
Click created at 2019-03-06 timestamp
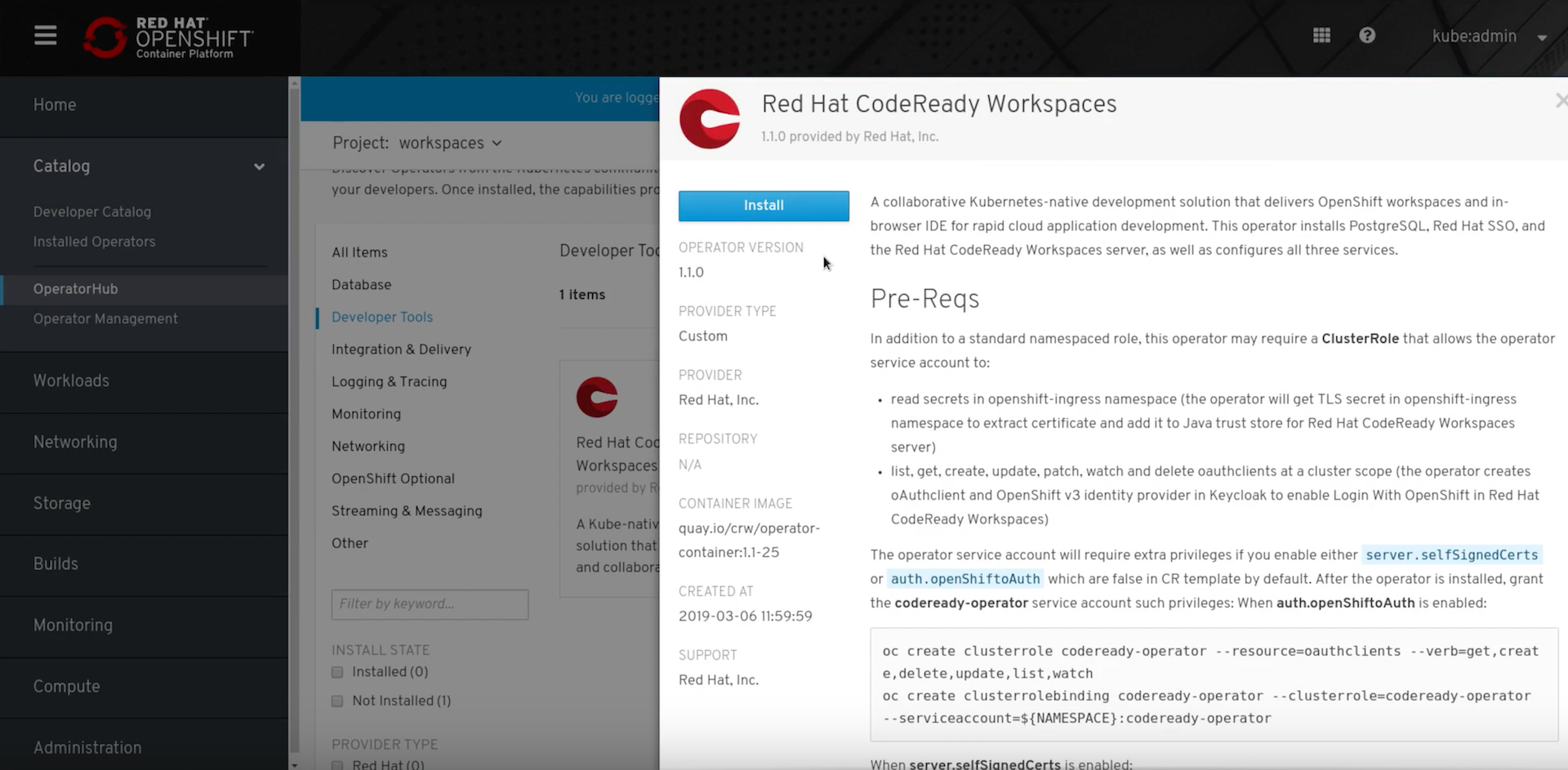[745, 616]
